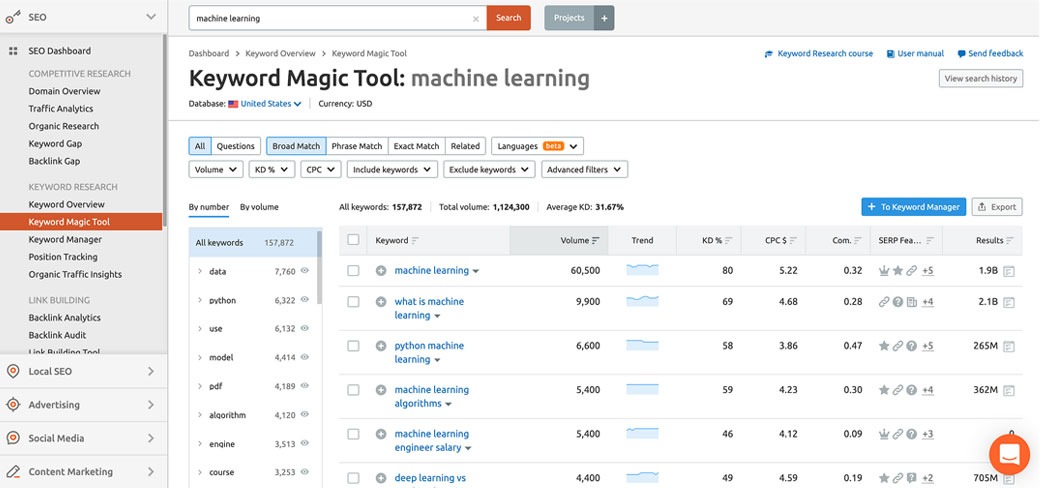The height and width of the screenshot is (488, 1040).
Task: Sort by CPC $ column sort icon
Action: coord(793,241)
